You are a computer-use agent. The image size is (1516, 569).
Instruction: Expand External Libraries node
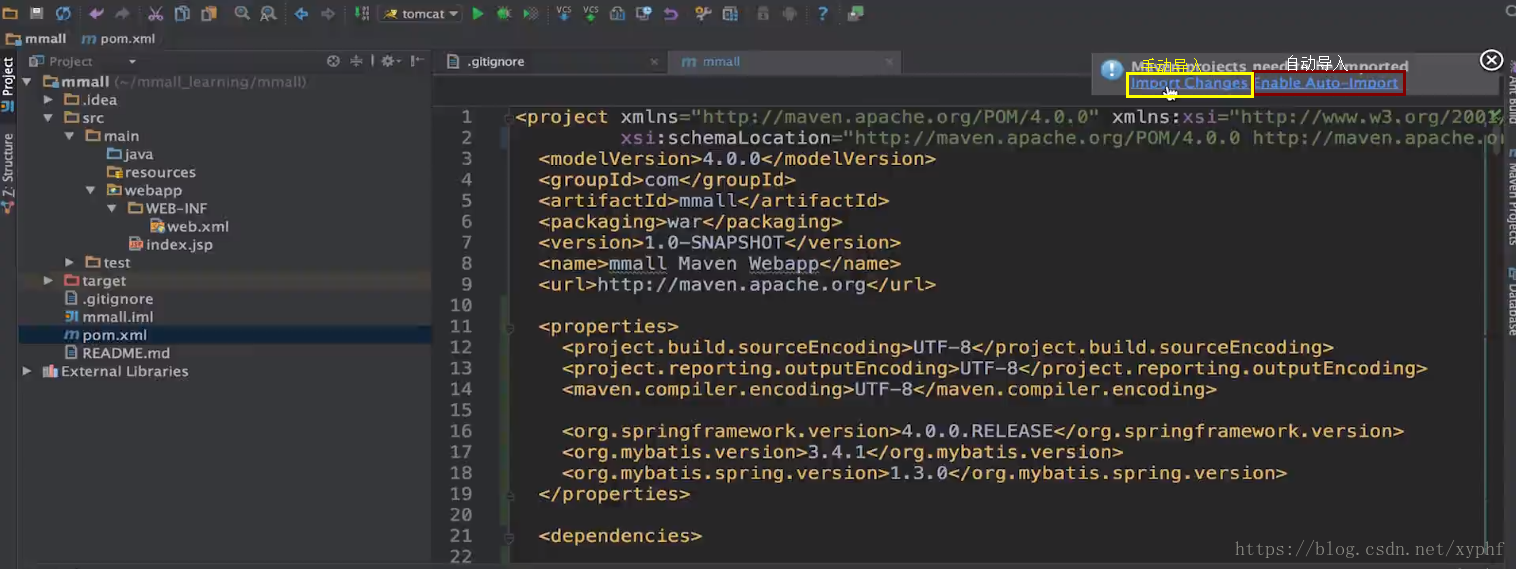[x=27, y=370]
